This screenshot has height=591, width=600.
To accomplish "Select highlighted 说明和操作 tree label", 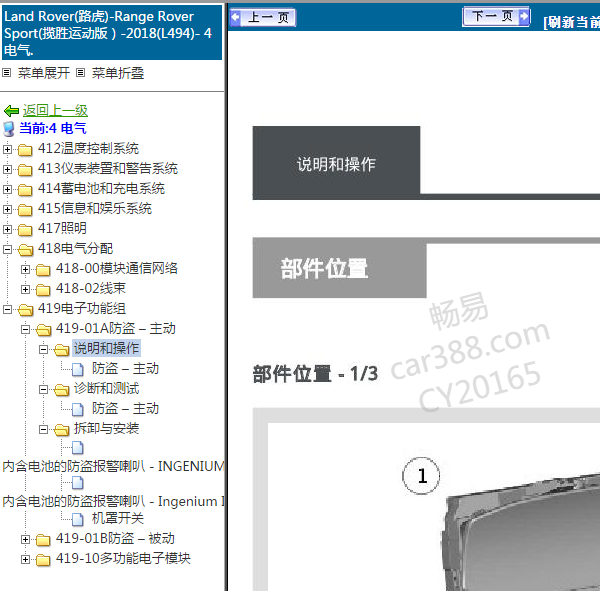I will click(x=106, y=348).
